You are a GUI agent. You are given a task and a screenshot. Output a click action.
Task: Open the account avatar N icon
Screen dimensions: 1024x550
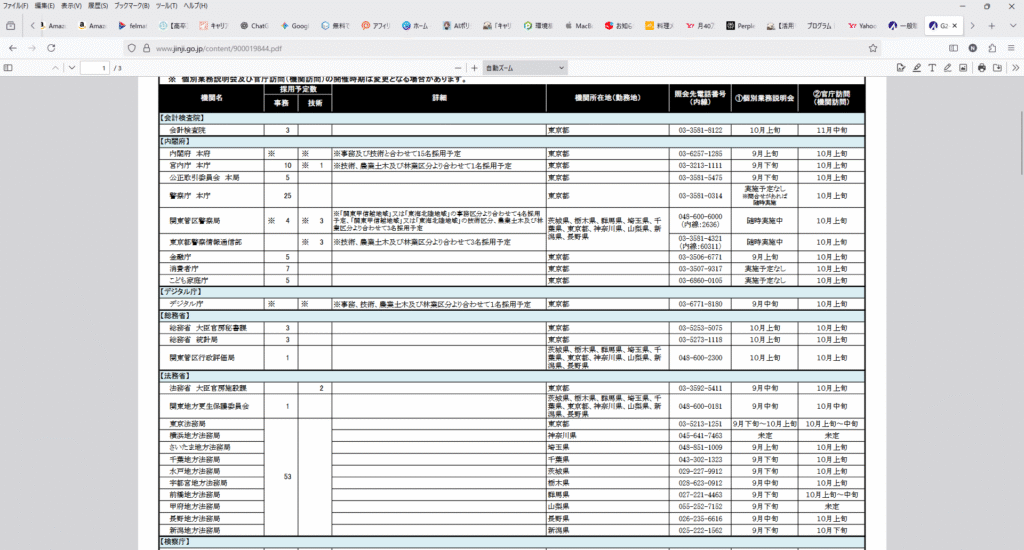[973, 48]
